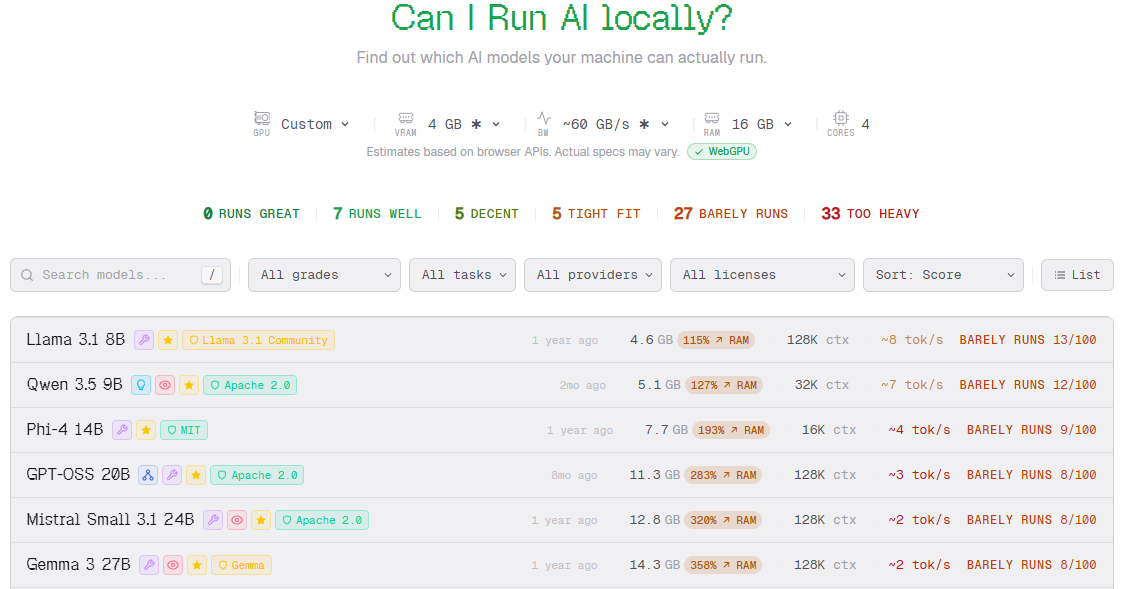1127x589 pixels.
Task: Open the All grades filter dropdown
Action: point(324,275)
